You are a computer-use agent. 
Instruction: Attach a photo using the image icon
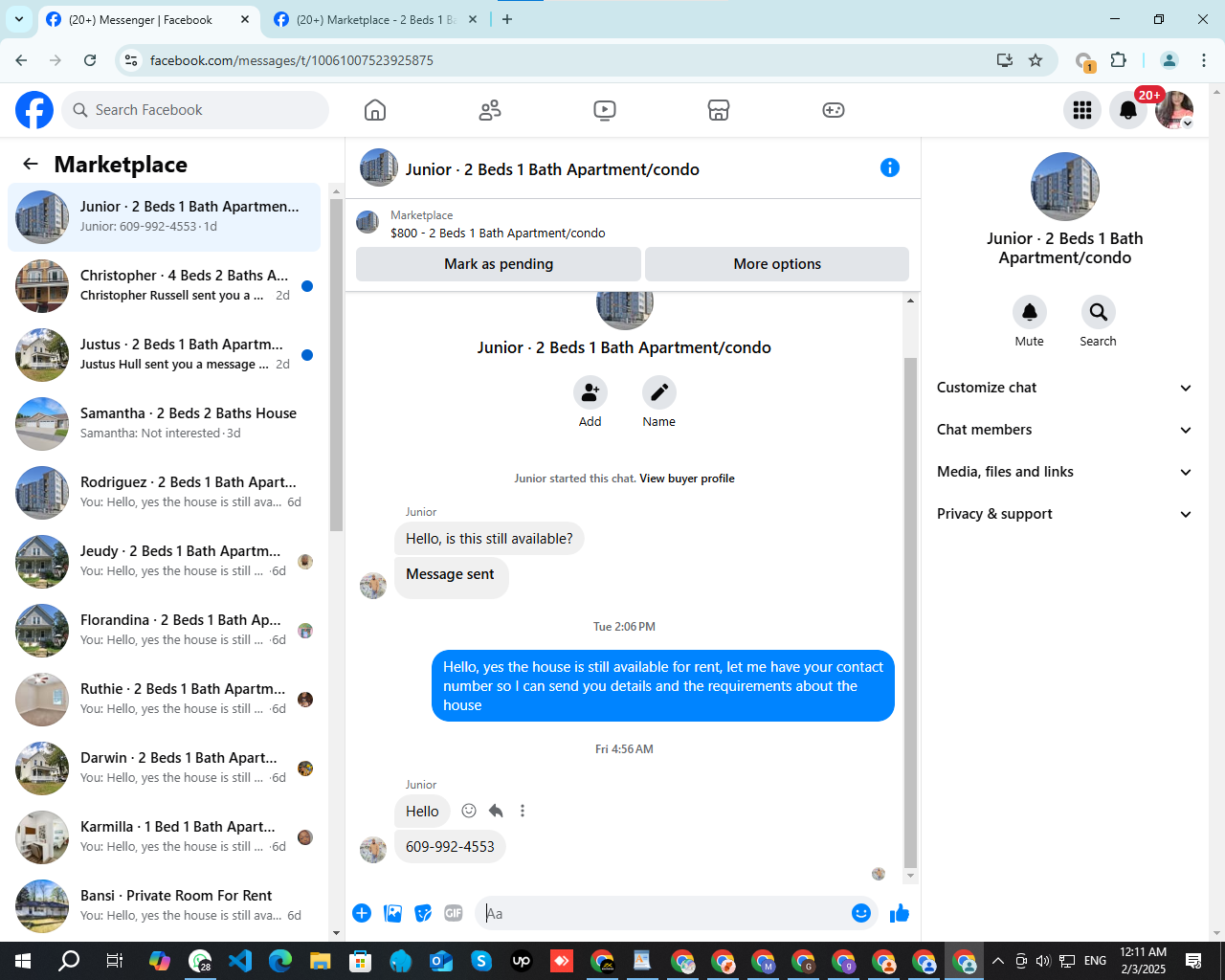point(392,913)
